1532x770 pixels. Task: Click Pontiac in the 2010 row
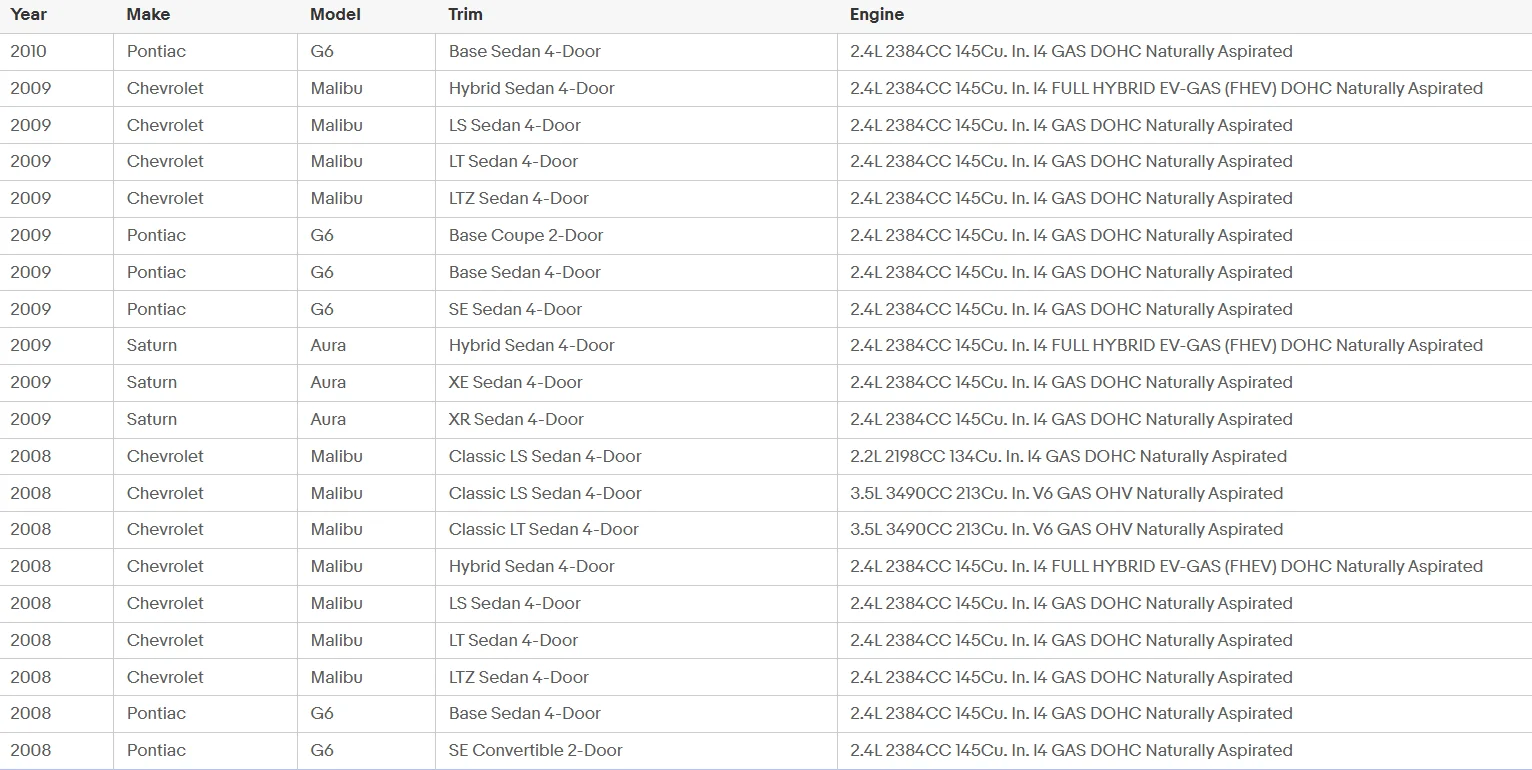click(x=156, y=52)
